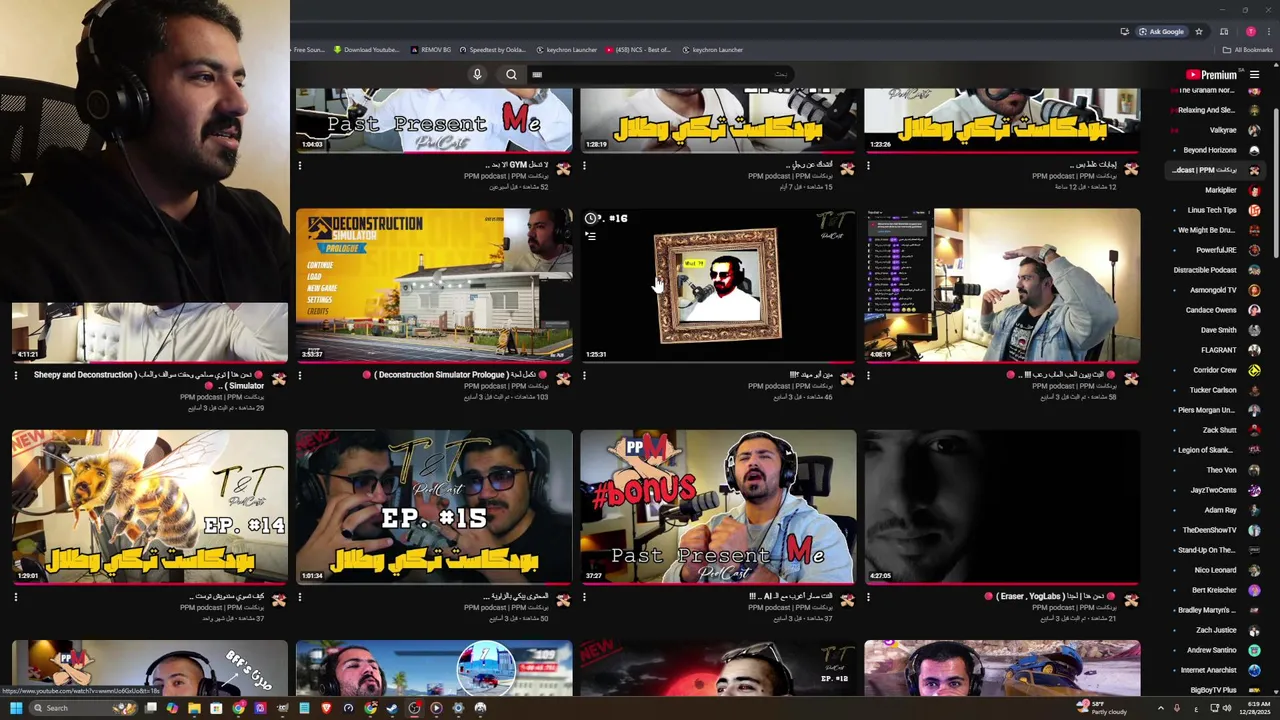Bookmark this page with the star icon
The image size is (1280, 720).
point(1199,31)
